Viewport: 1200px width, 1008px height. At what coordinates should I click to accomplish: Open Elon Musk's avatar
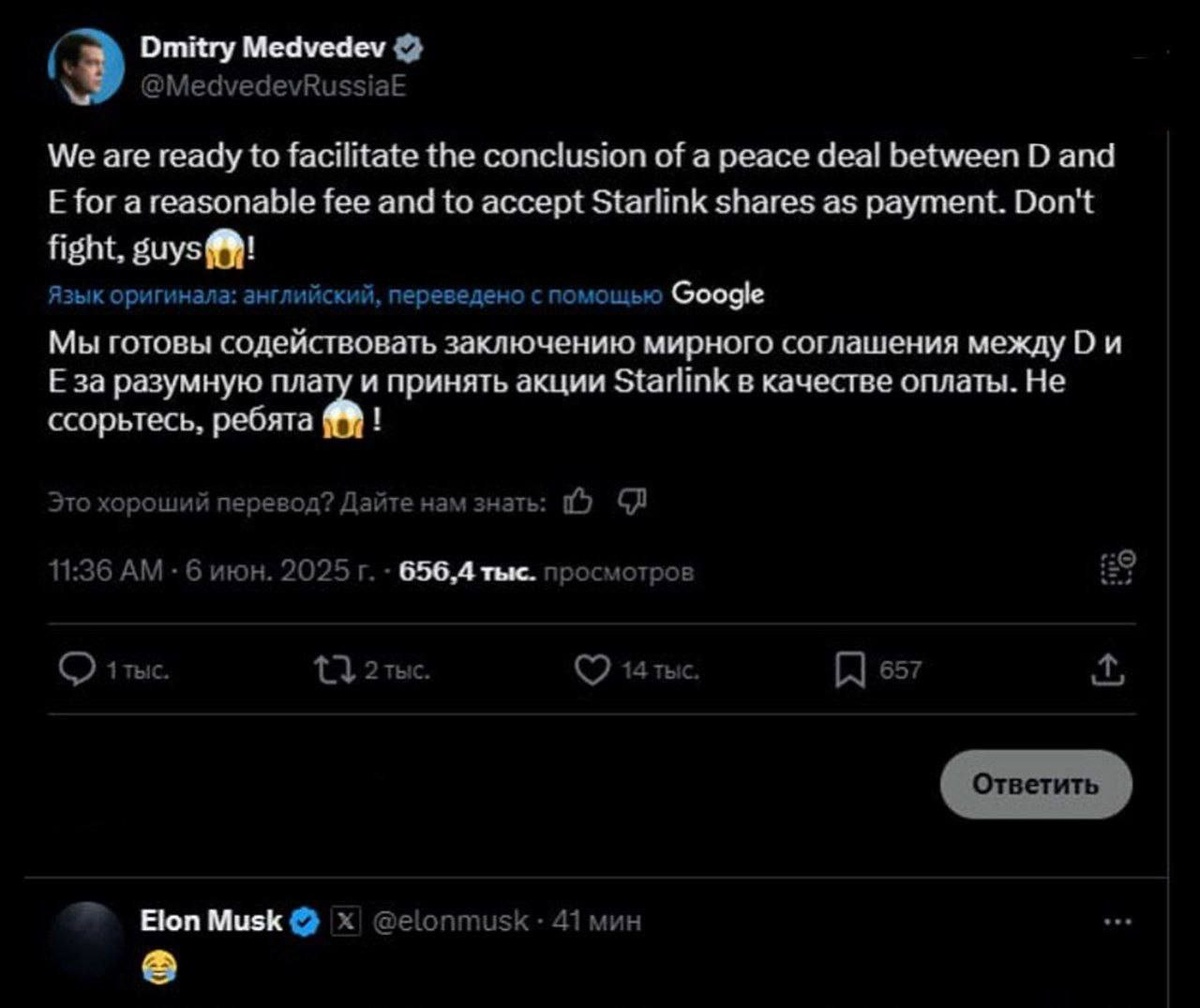coord(85,935)
